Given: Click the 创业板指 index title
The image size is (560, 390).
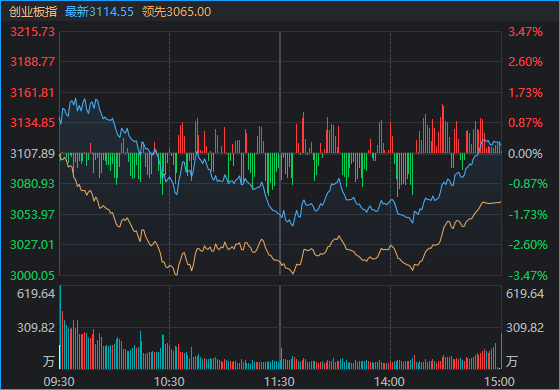Looking at the screenshot, I should click(33, 12).
